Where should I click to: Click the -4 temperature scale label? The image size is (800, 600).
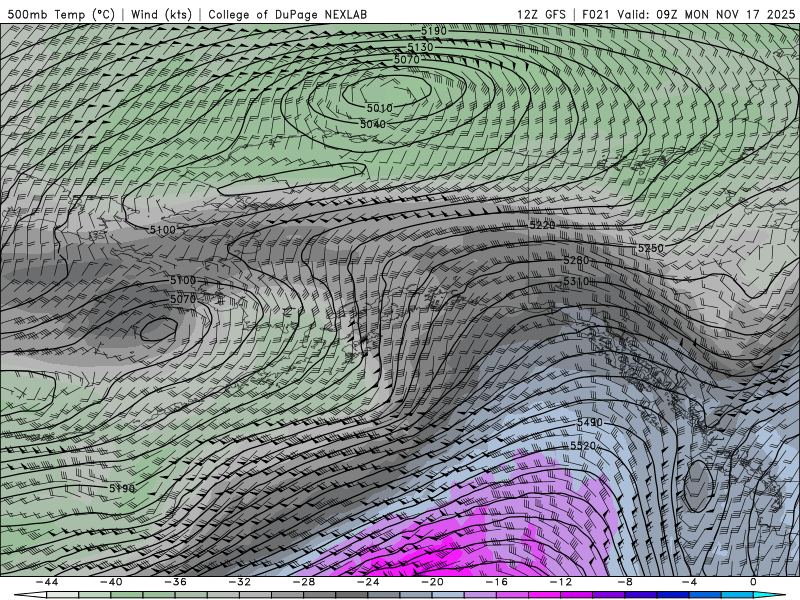[689, 582]
